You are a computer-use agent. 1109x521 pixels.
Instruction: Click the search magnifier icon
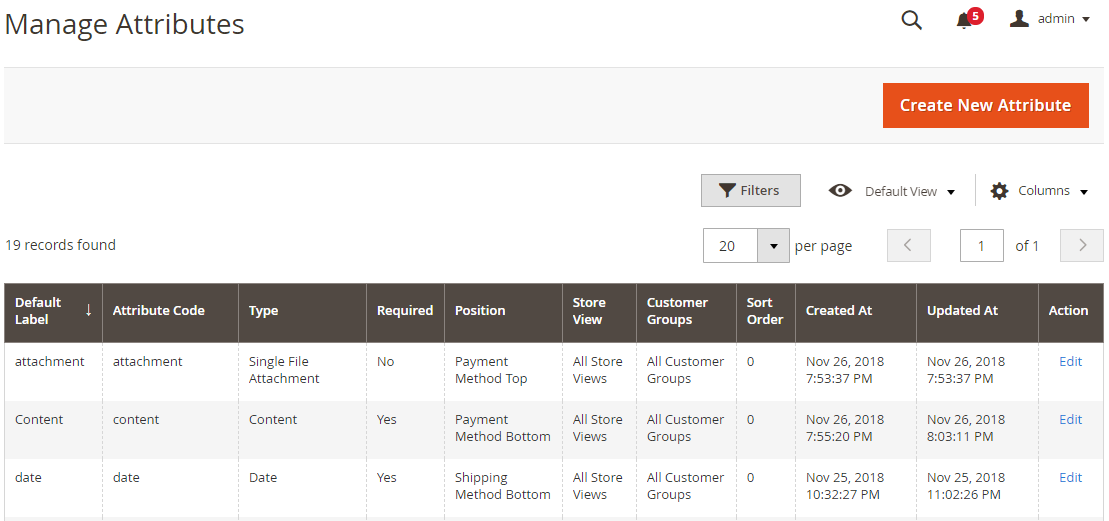tap(911, 20)
